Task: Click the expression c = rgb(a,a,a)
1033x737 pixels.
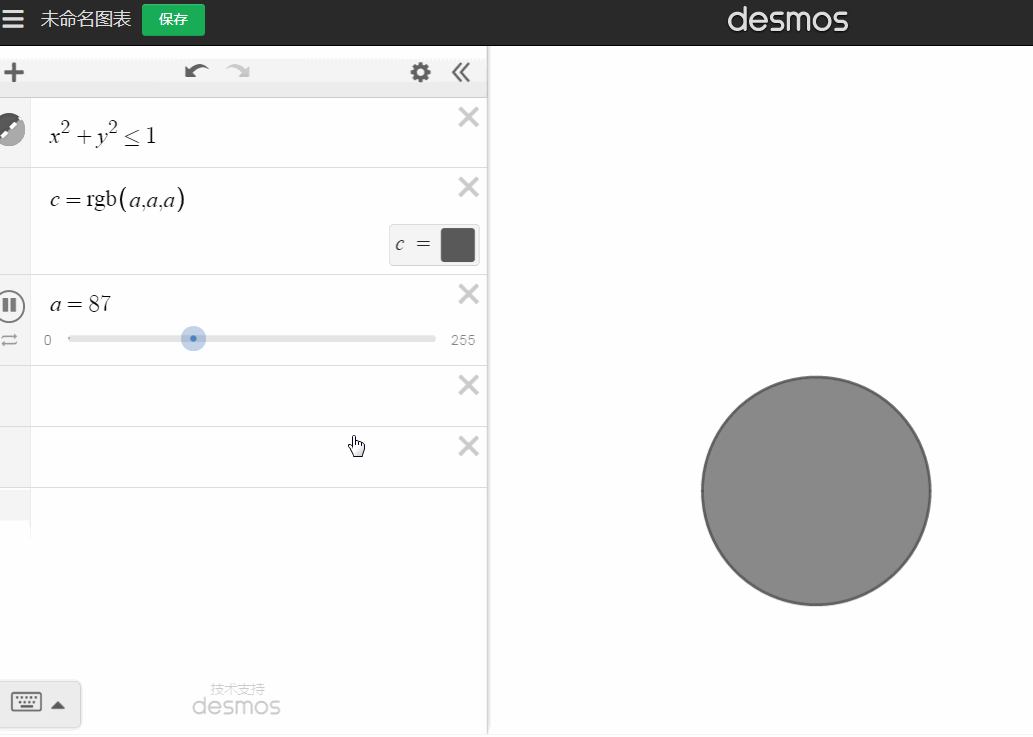Action: pyautogui.click(x=117, y=199)
